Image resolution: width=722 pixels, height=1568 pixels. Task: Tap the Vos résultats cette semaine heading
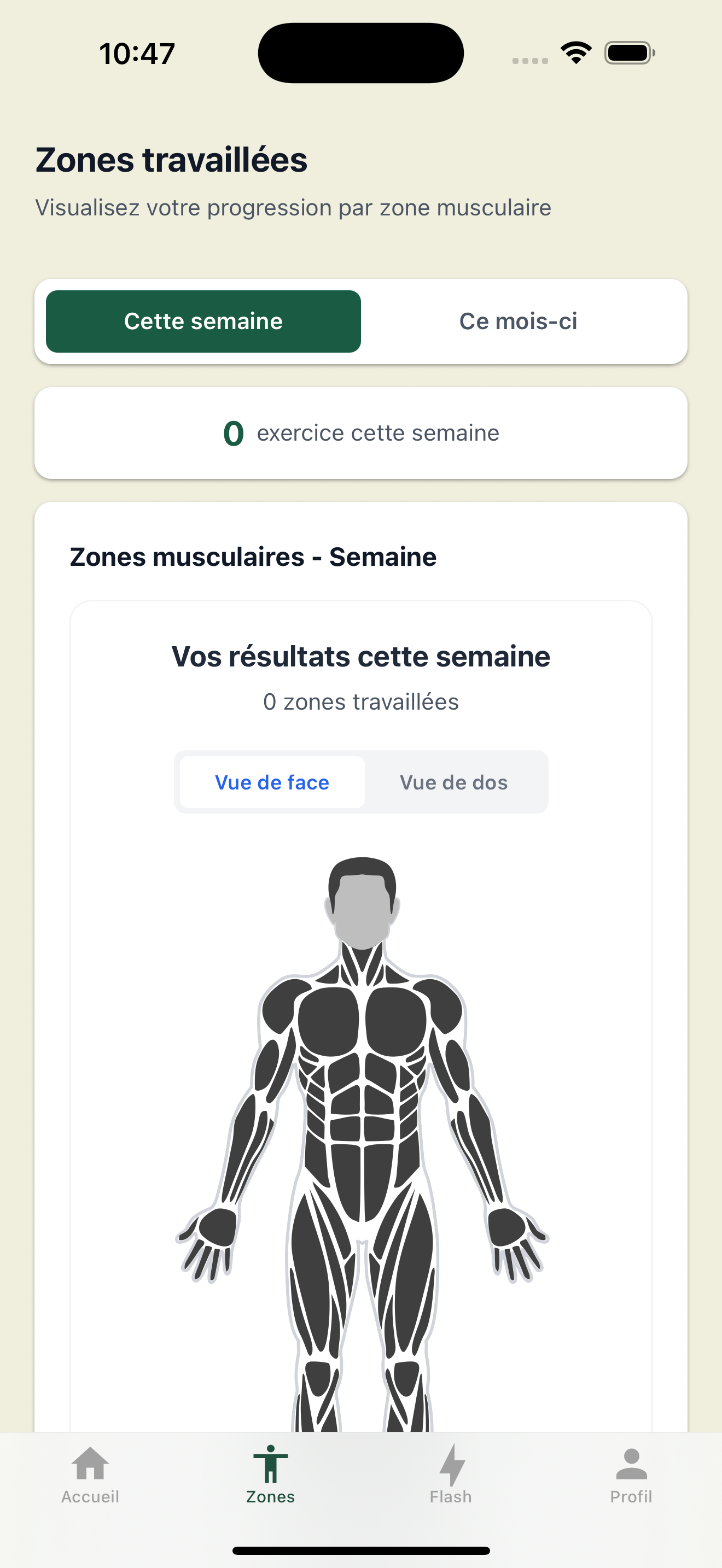click(361, 656)
